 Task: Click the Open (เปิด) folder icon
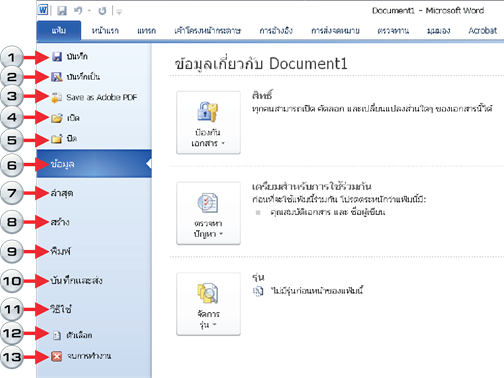tap(57, 118)
